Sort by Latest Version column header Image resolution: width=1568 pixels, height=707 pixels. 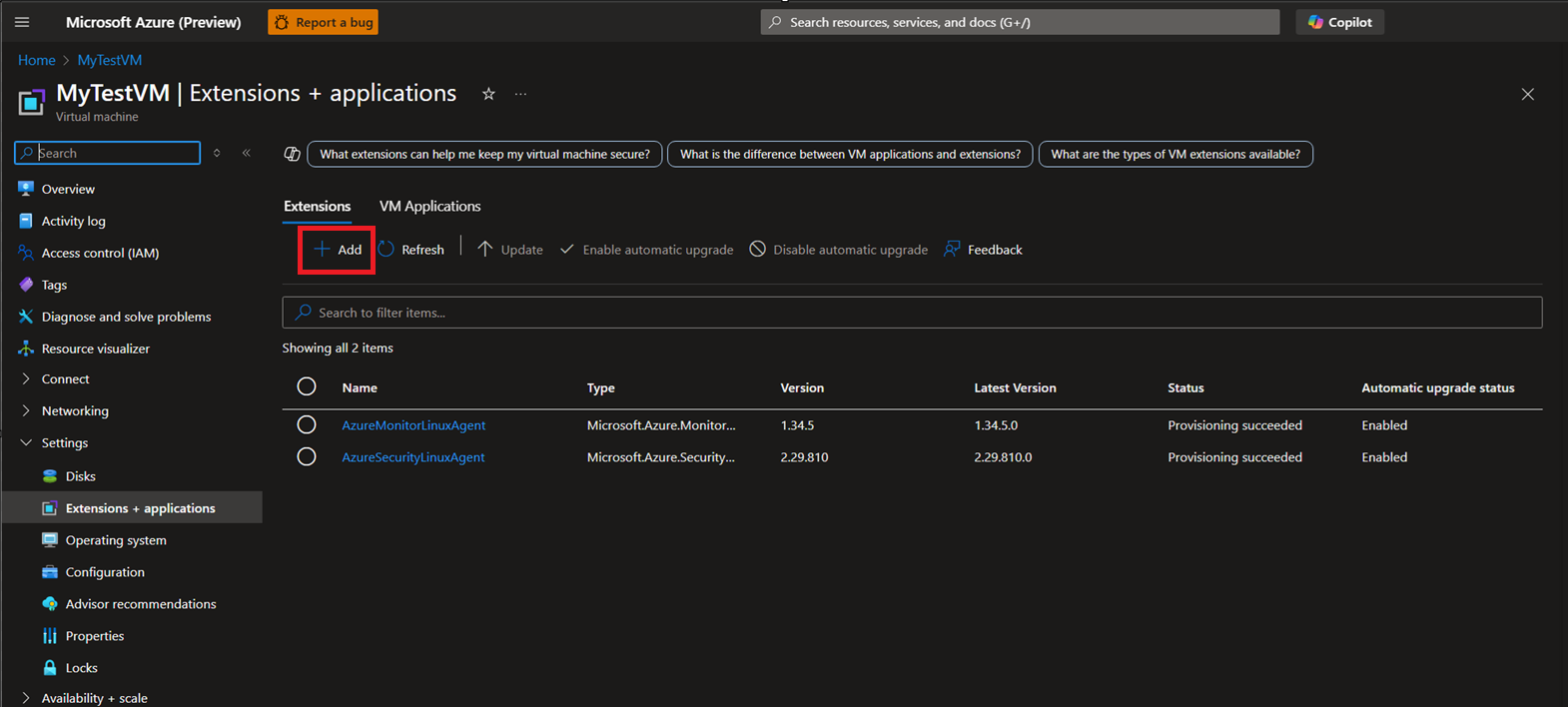point(1015,387)
